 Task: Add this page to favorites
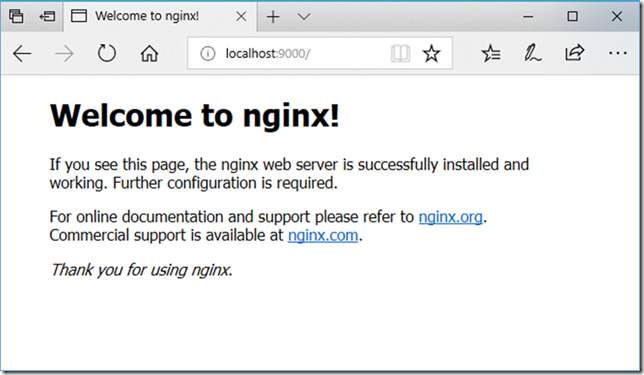431,53
